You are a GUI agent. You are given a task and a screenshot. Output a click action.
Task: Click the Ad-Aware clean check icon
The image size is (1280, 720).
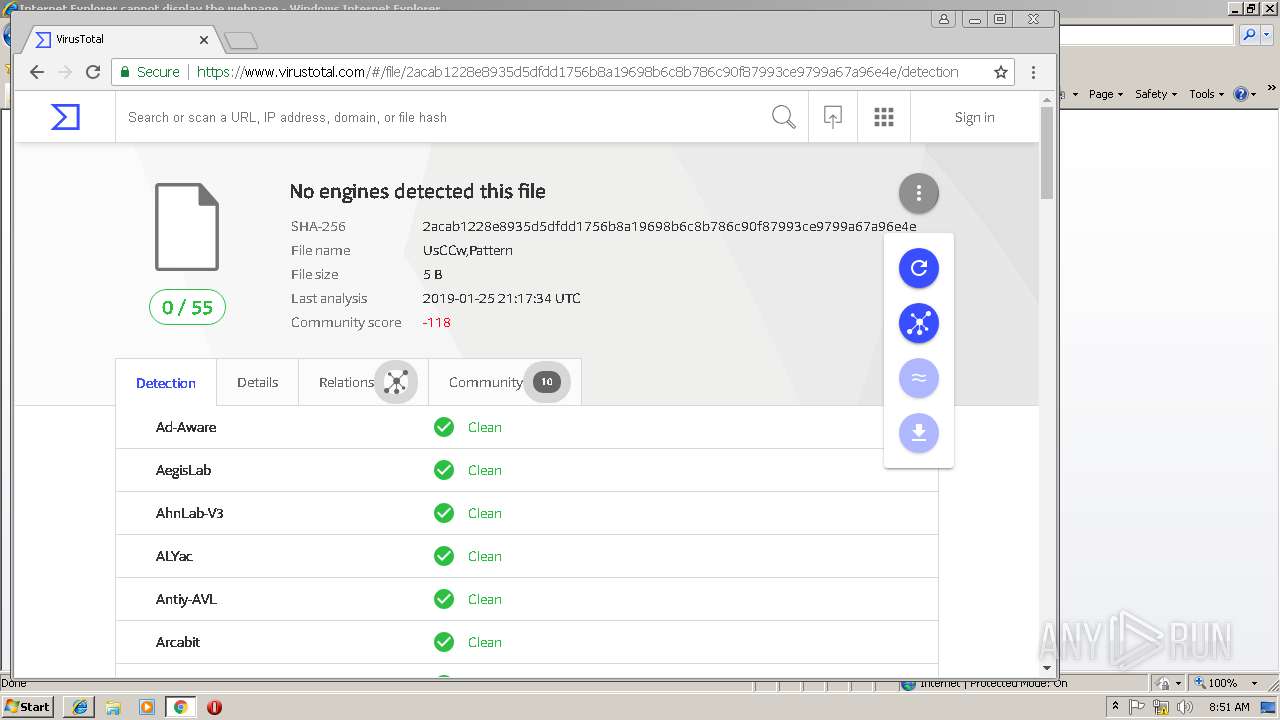444,427
